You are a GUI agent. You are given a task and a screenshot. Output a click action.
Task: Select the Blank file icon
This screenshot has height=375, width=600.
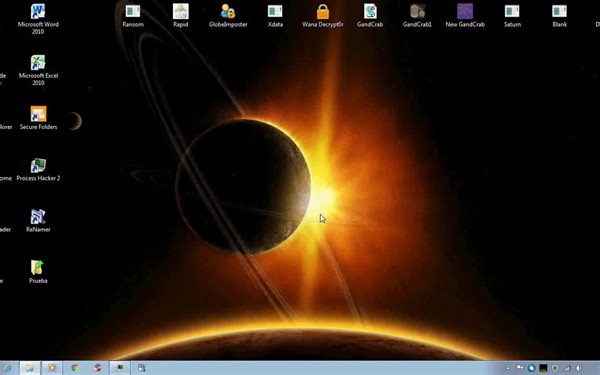point(559,16)
